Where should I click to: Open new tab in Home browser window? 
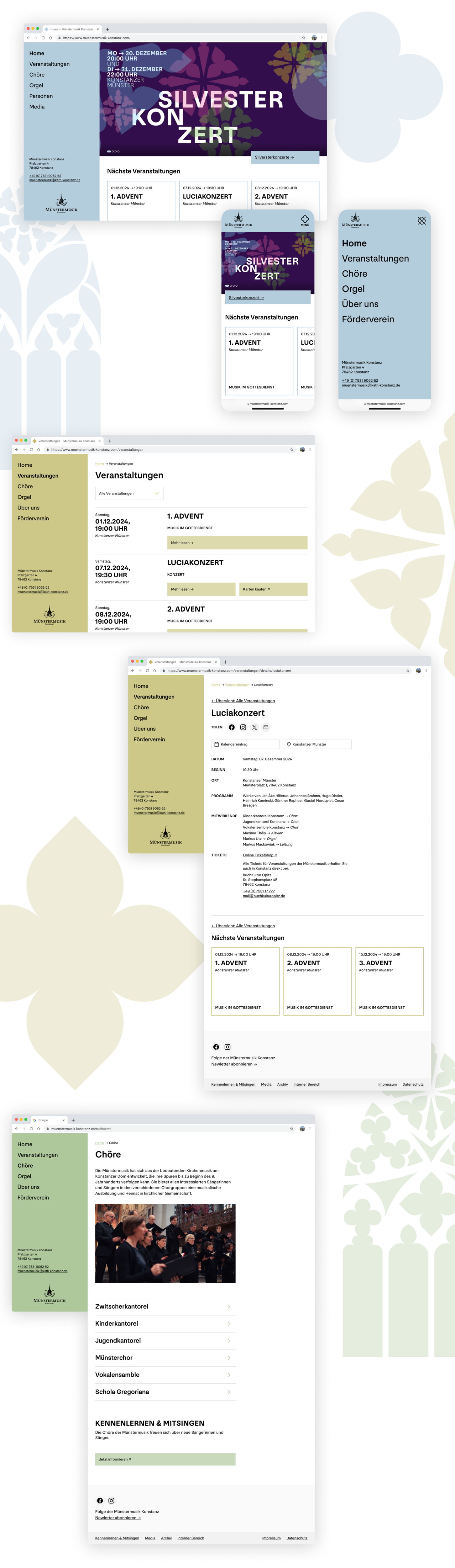pyautogui.click(x=108, y=29)
